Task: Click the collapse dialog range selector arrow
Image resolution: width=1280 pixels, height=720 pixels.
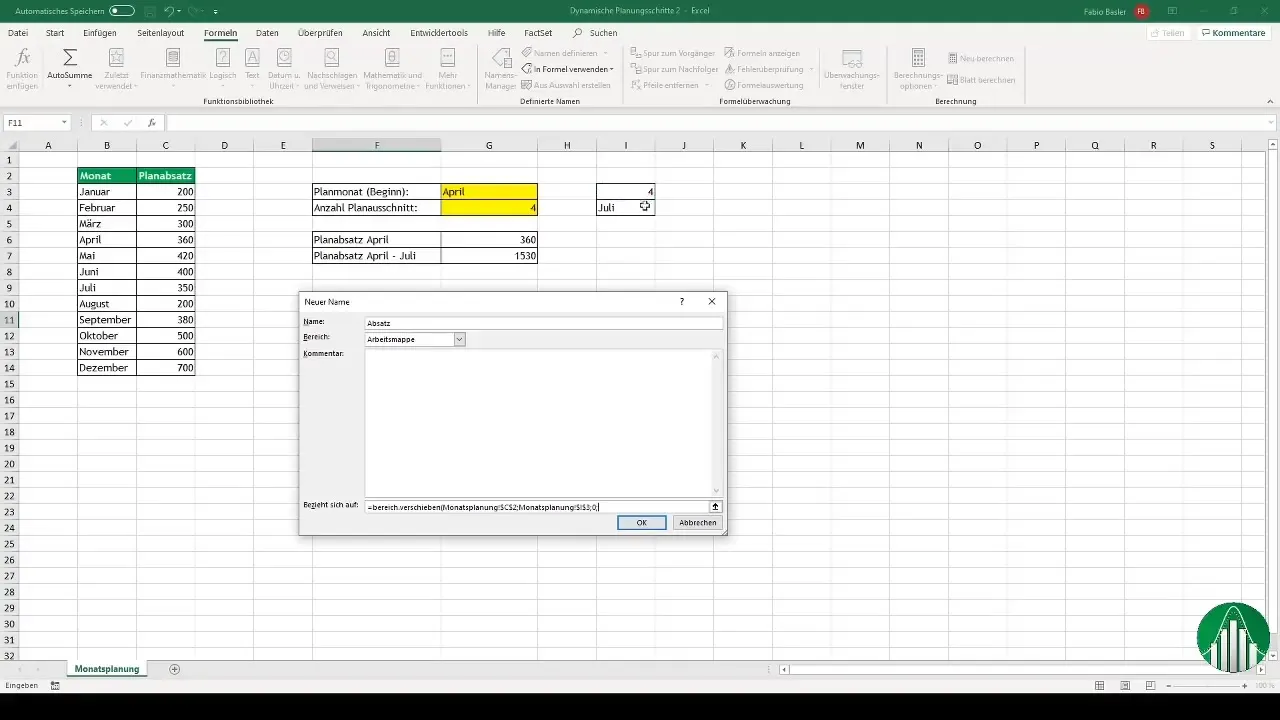Action: point(715,507)
